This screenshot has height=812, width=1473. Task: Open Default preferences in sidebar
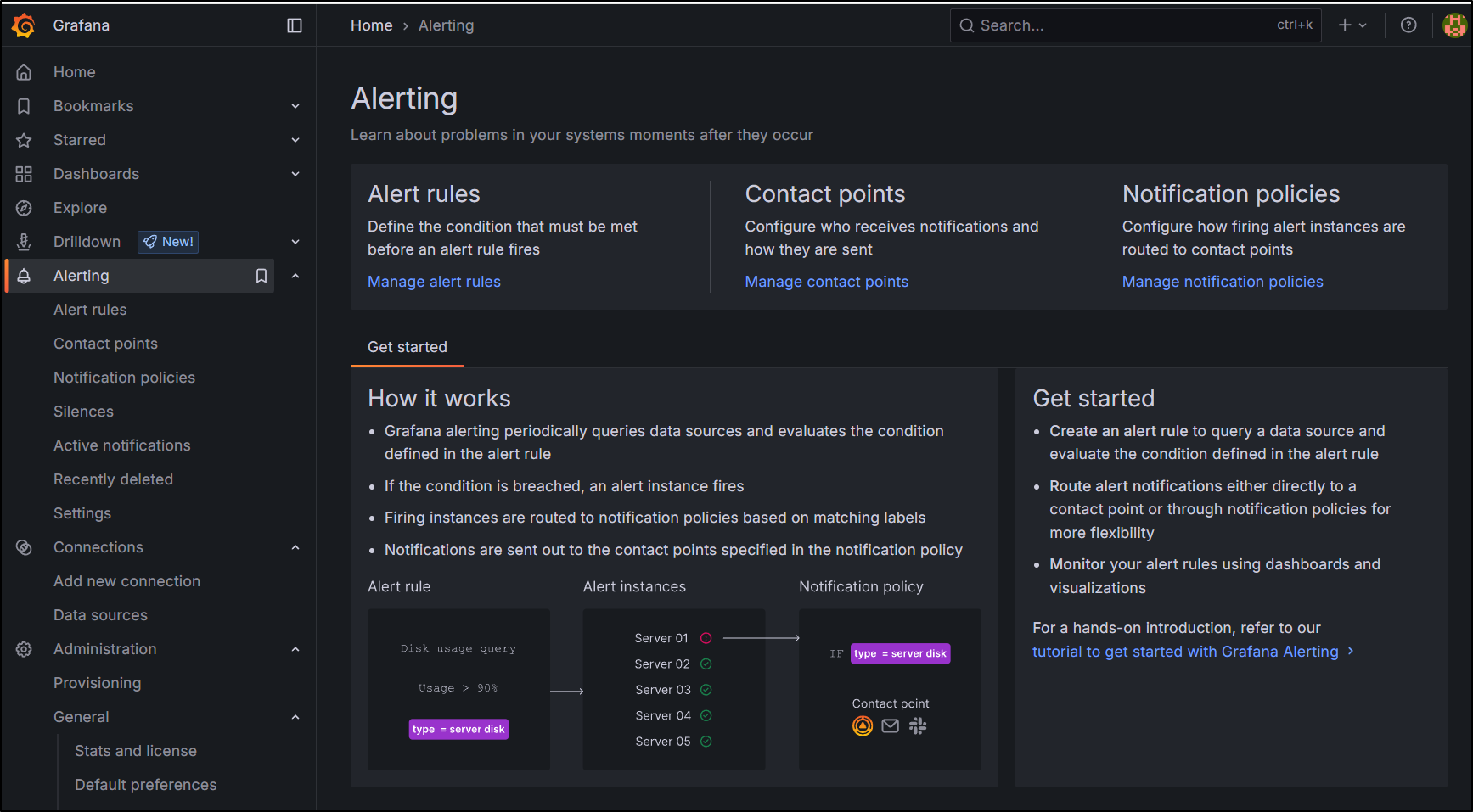coord(145,785)
